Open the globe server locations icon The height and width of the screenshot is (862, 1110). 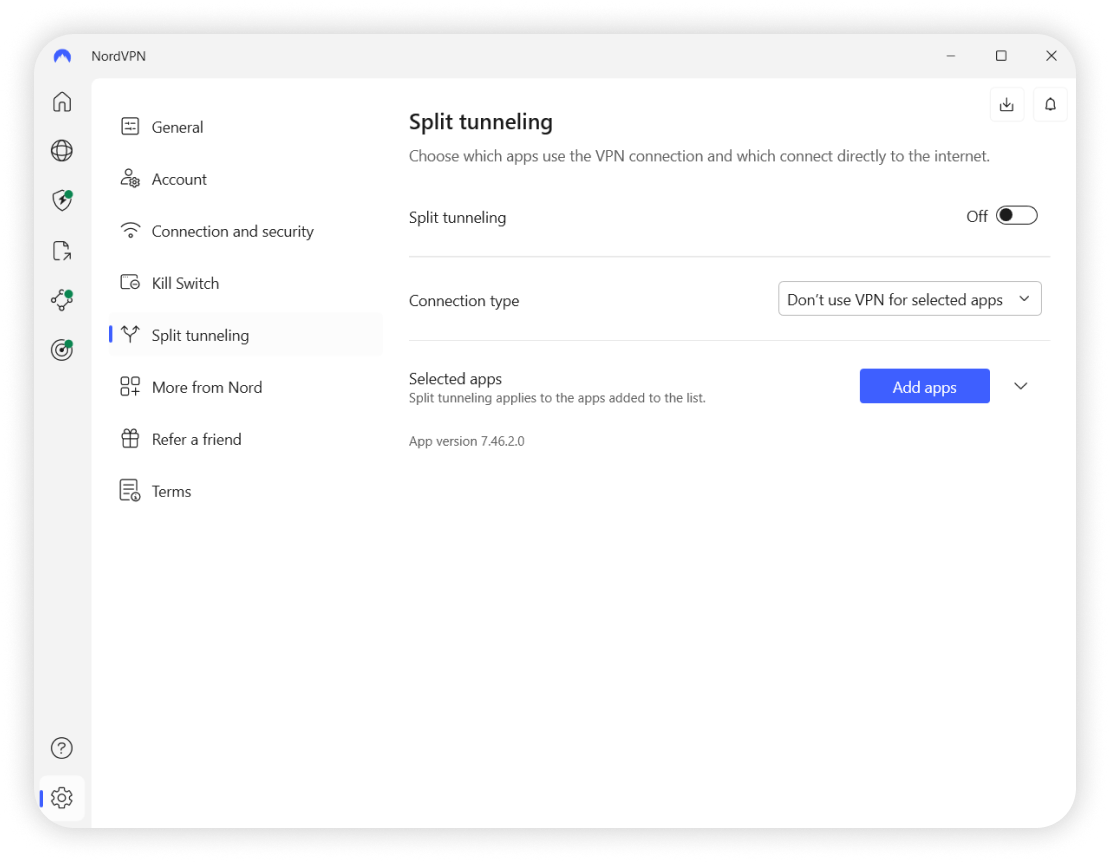tap(62, 151)
